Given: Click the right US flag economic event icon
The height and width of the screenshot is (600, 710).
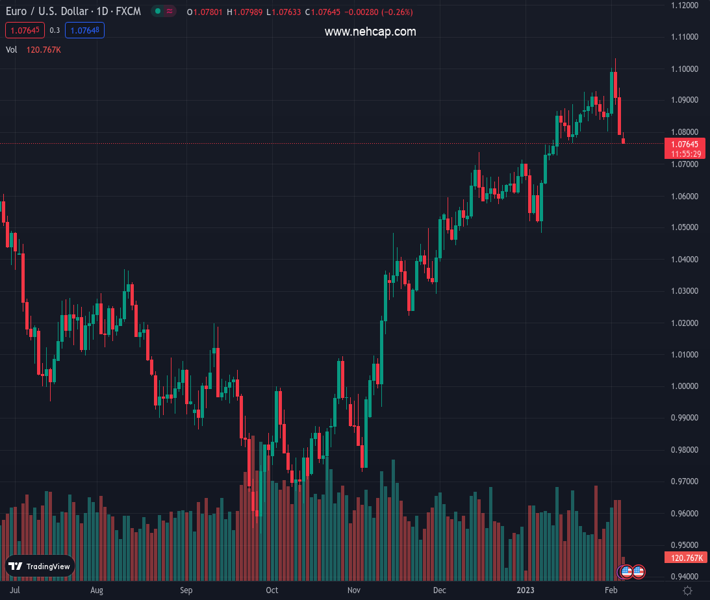Looking at the screenshot, I should click(x=638, y=571).
